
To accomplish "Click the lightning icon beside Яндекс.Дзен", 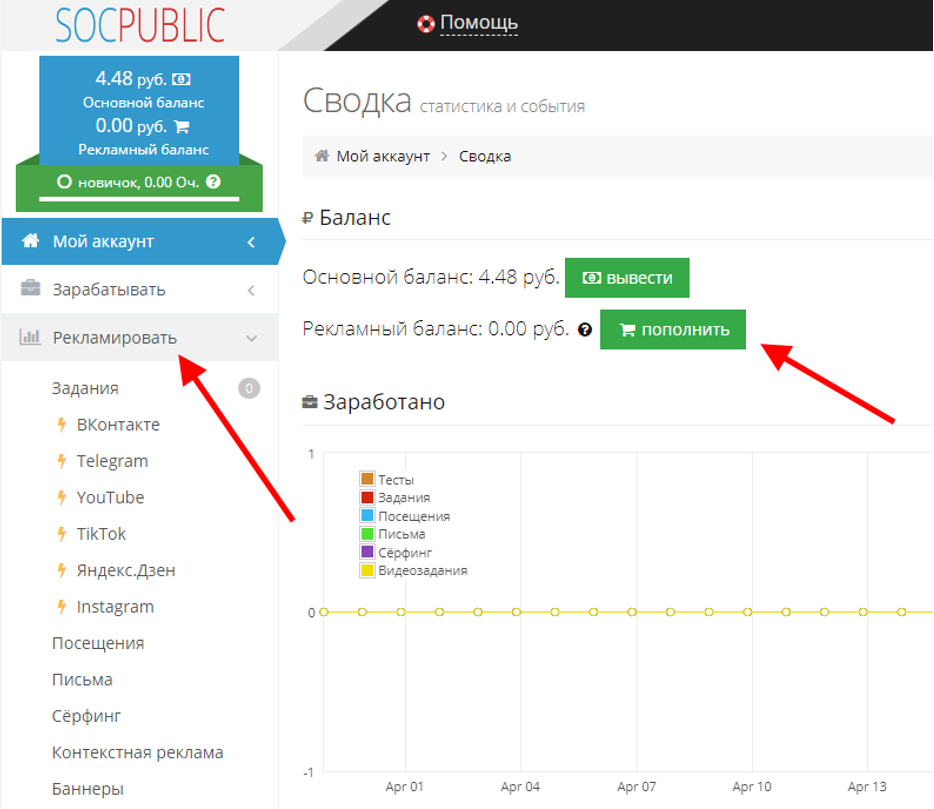I will click(61, 570).
